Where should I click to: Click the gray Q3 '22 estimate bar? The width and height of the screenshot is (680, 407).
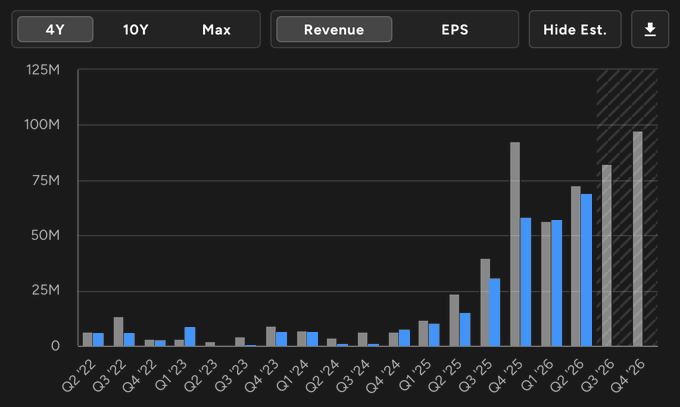118,332
